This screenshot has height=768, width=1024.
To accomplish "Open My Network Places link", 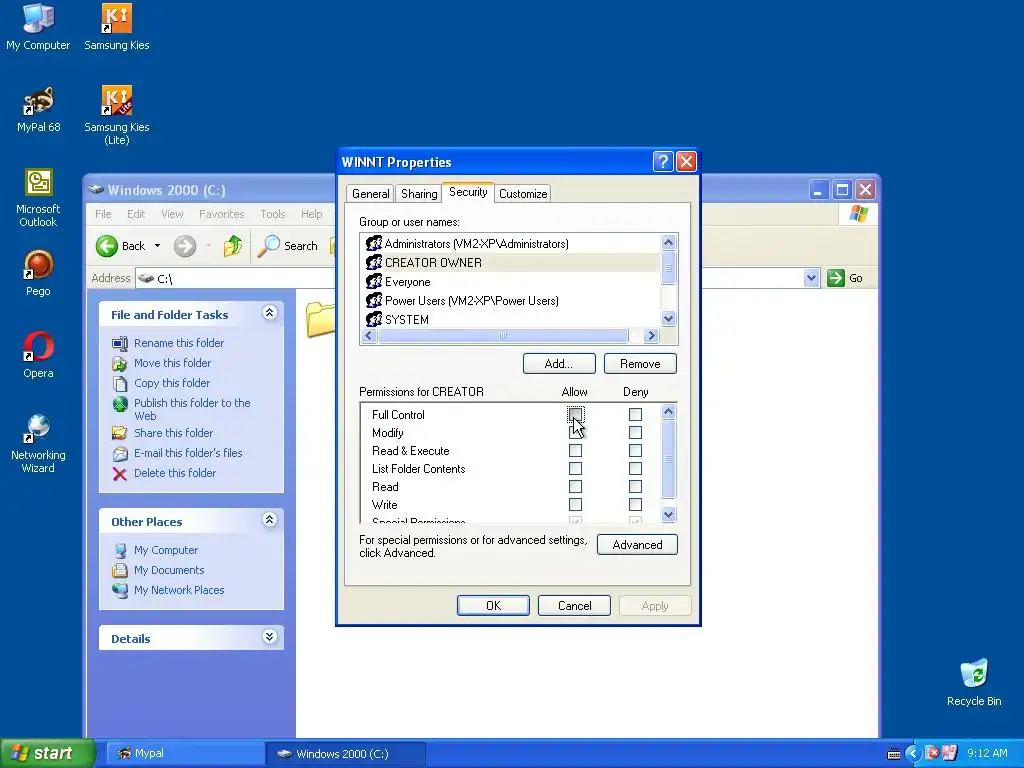I will [x=178, y=590].
